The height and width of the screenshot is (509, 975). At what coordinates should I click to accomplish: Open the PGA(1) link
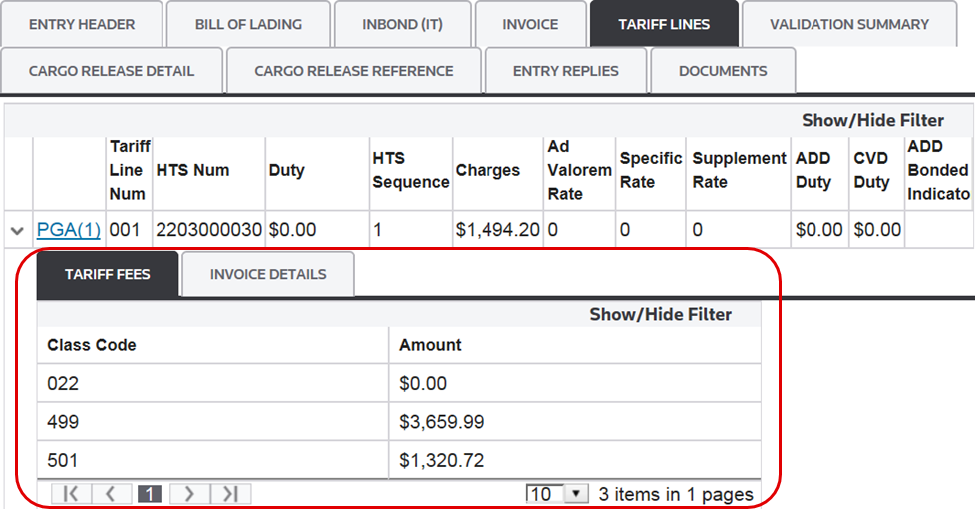pyautogui.click(x=69, y=230)
